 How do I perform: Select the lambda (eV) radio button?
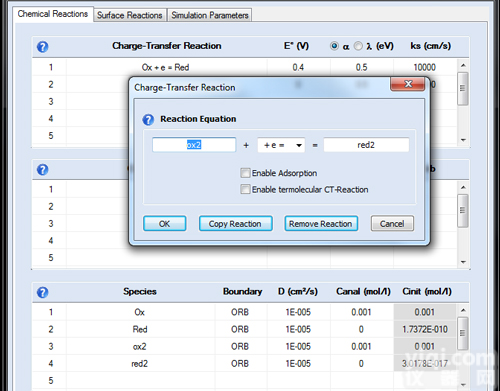(358, 46)
